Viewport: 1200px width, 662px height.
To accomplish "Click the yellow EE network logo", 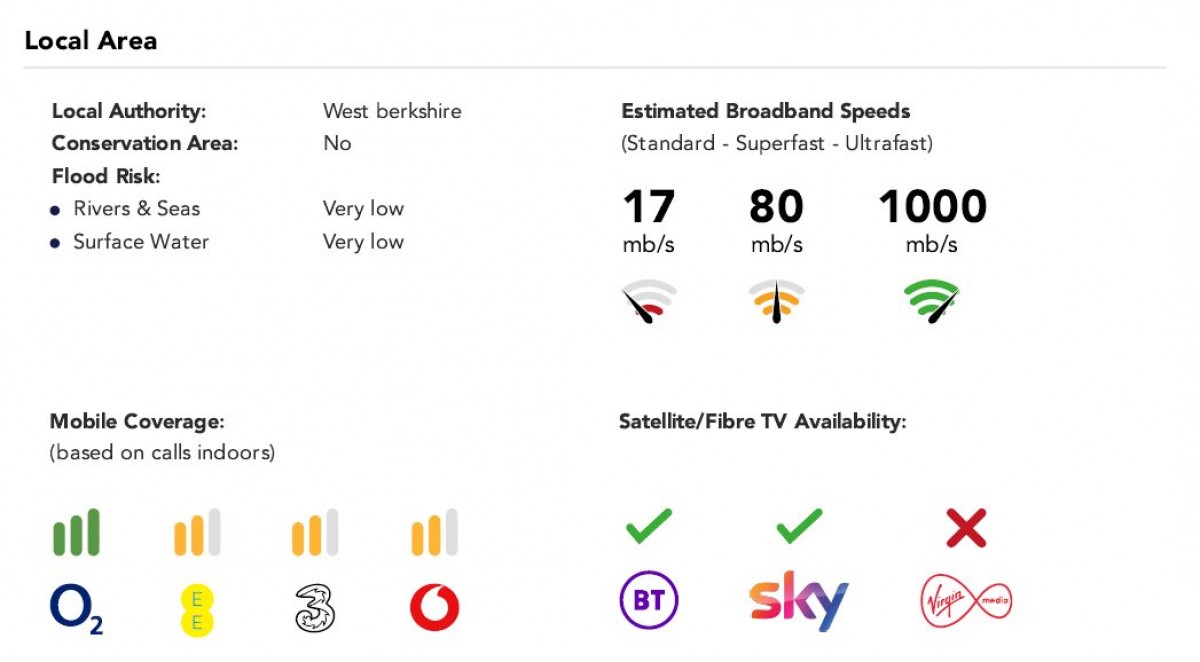I will coord(197,610).
